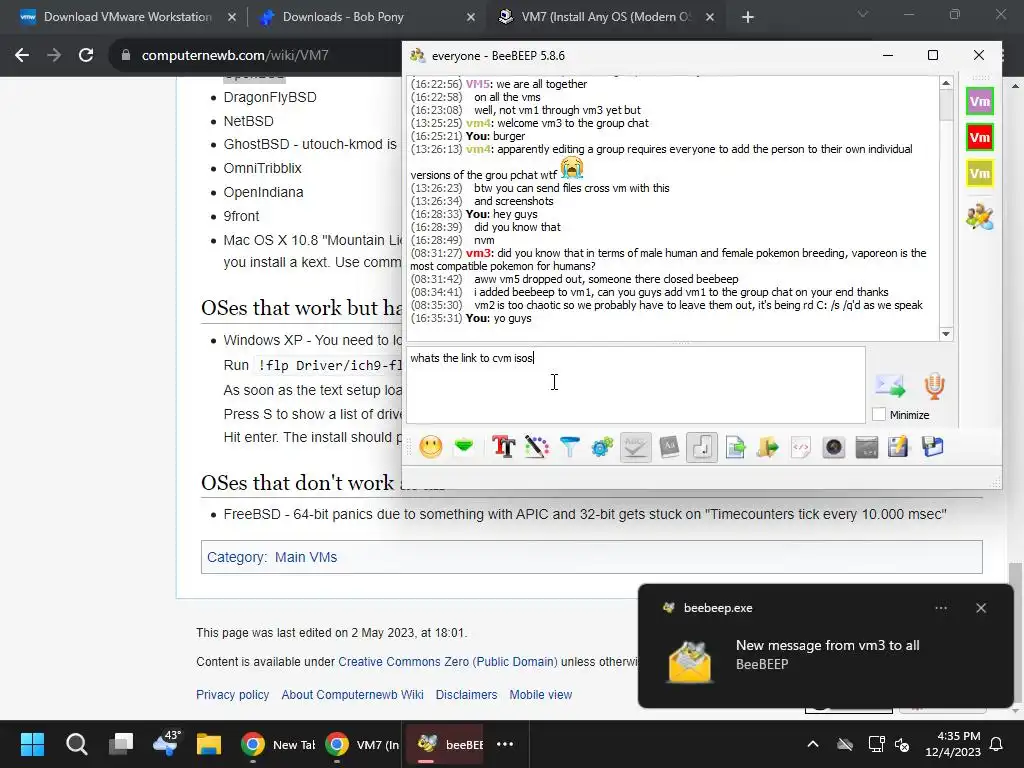Open the Main VMs category link
This screenshot has width=1024, height=768.
pyautogui.click(x=306, y=557)
